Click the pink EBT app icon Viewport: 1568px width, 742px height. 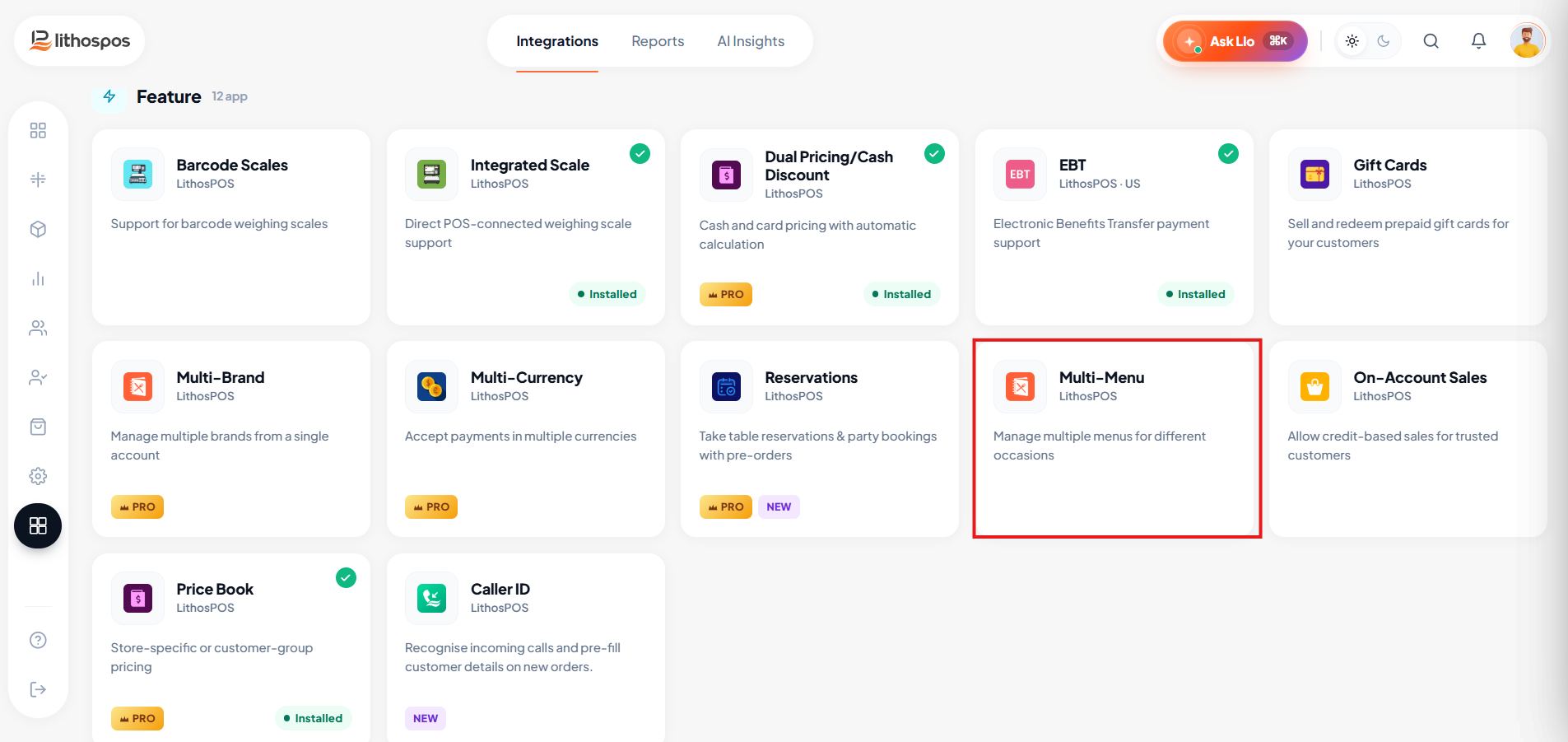[1020, 174]
